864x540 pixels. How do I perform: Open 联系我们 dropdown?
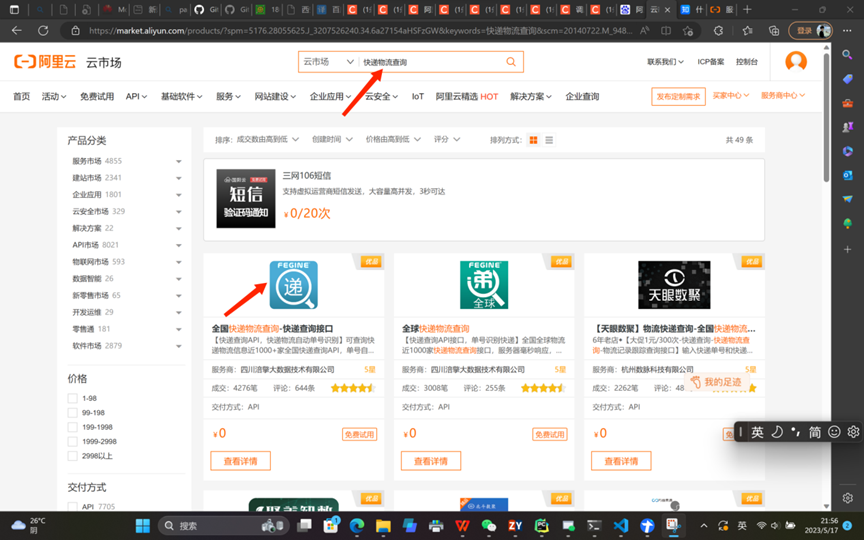click(665, 62)
